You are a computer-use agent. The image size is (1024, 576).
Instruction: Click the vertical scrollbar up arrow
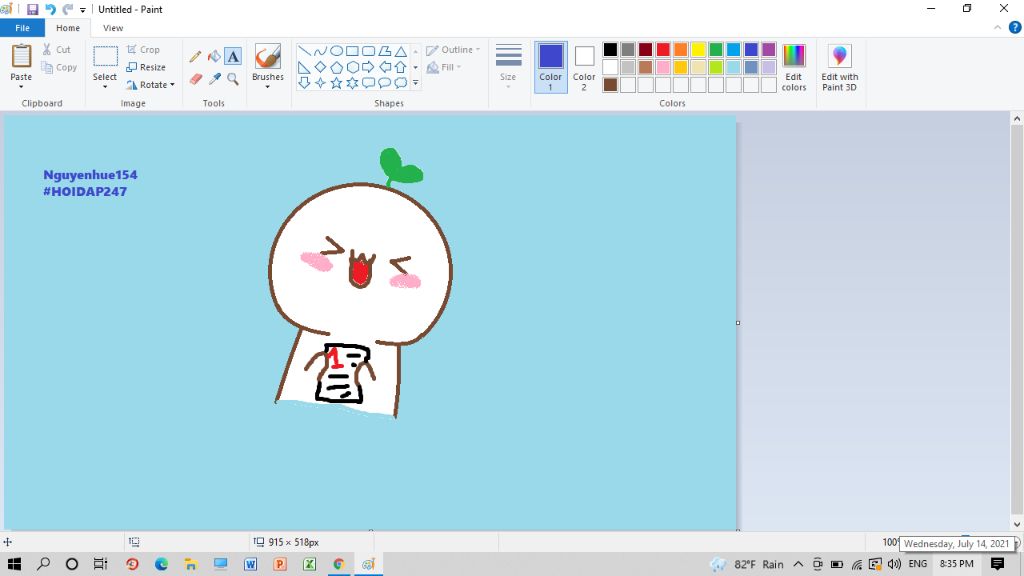(1017, 119)
